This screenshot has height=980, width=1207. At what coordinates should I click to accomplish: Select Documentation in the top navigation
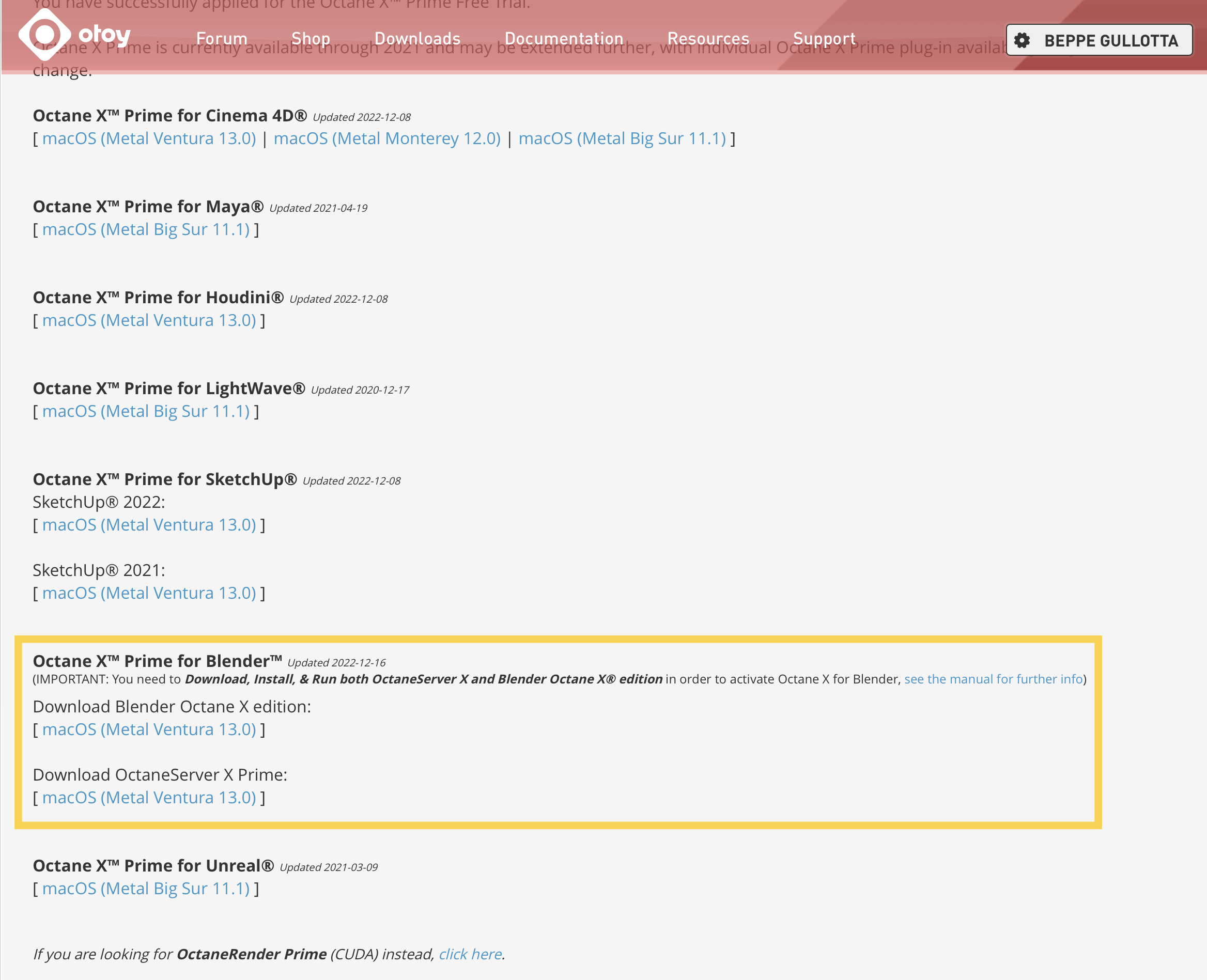563,38
